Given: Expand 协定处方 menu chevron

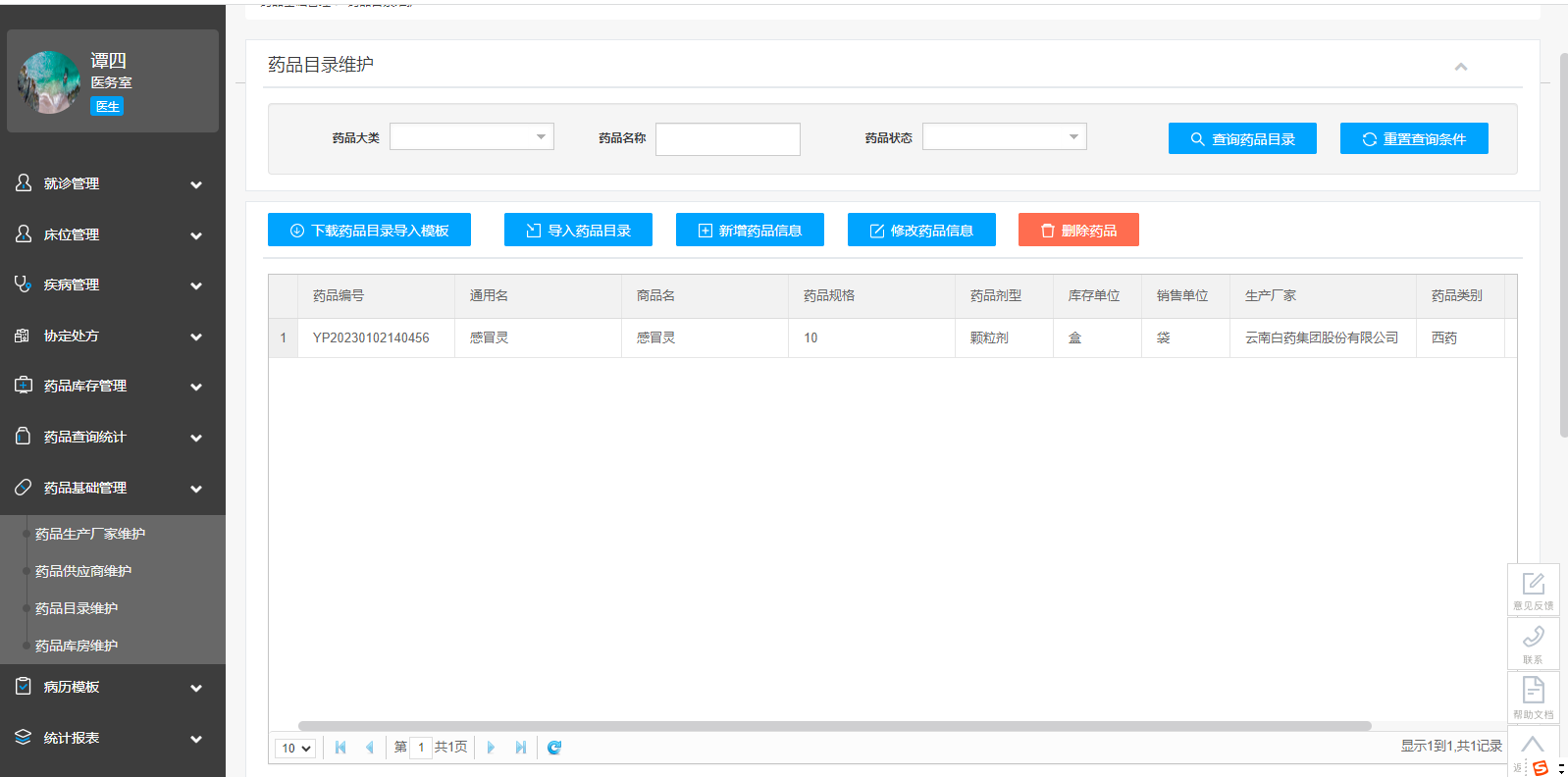Looking at the screenshot, I should coord(196,337).
